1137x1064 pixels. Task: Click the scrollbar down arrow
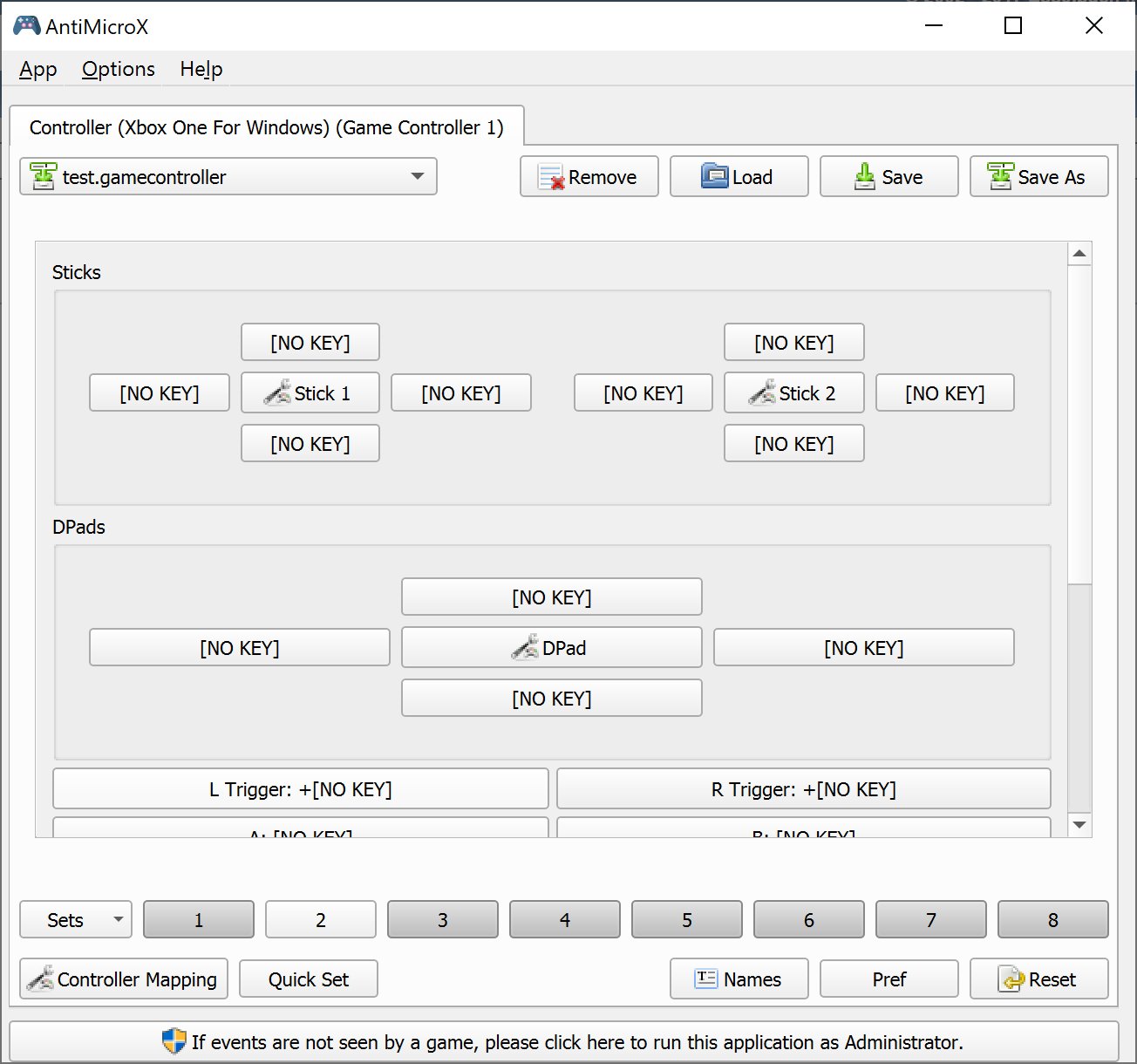[1079, 825]
